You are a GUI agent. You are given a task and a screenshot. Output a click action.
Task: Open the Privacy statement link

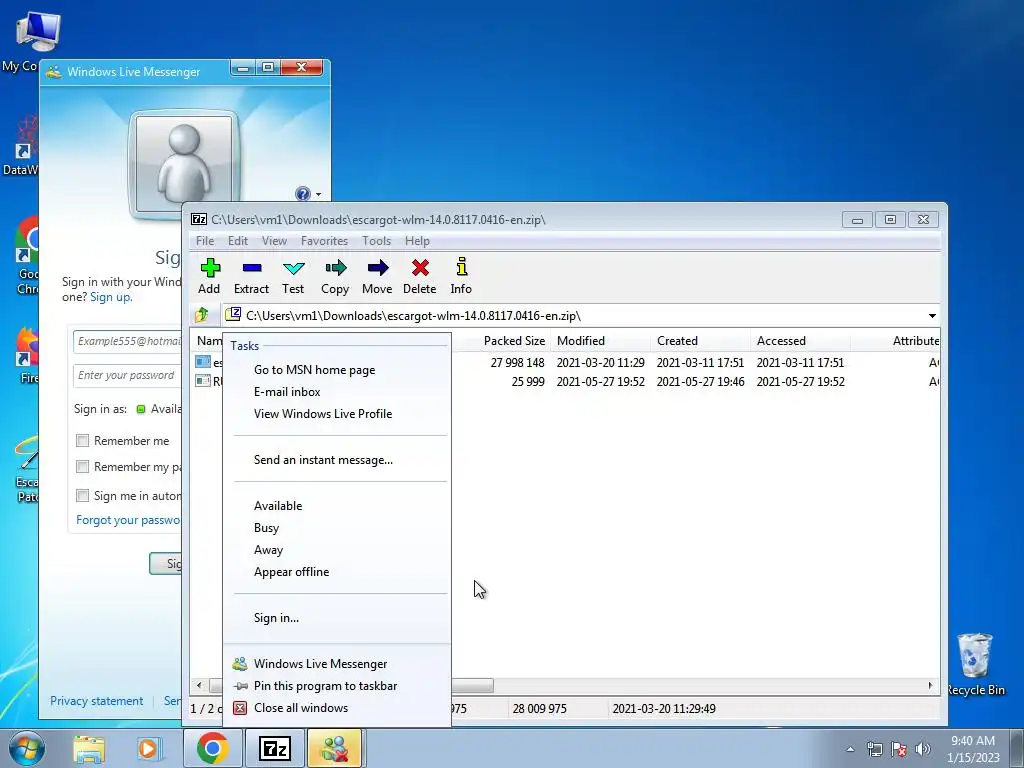pyautogui.click(x=97, y=701)
